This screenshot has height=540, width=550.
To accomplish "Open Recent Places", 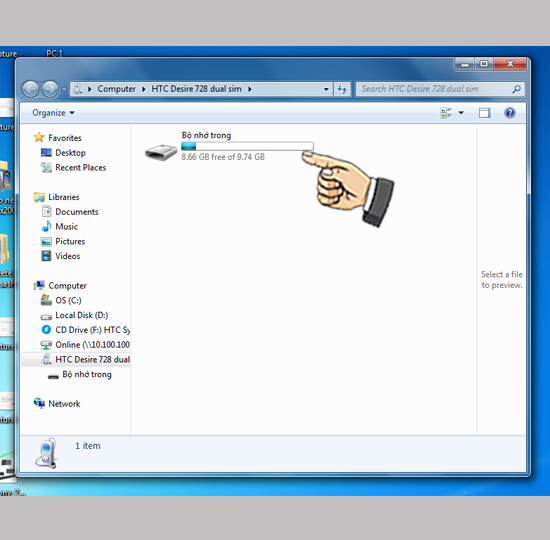I will pos(81,168).
